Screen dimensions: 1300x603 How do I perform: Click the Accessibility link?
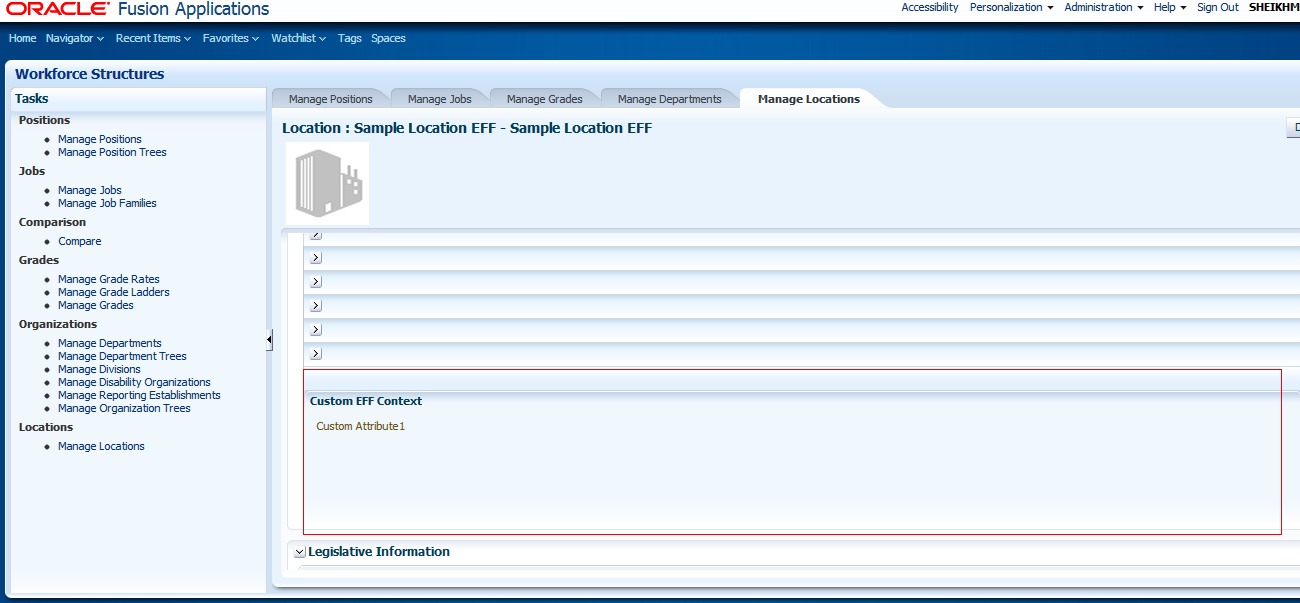tap(929, 7)
